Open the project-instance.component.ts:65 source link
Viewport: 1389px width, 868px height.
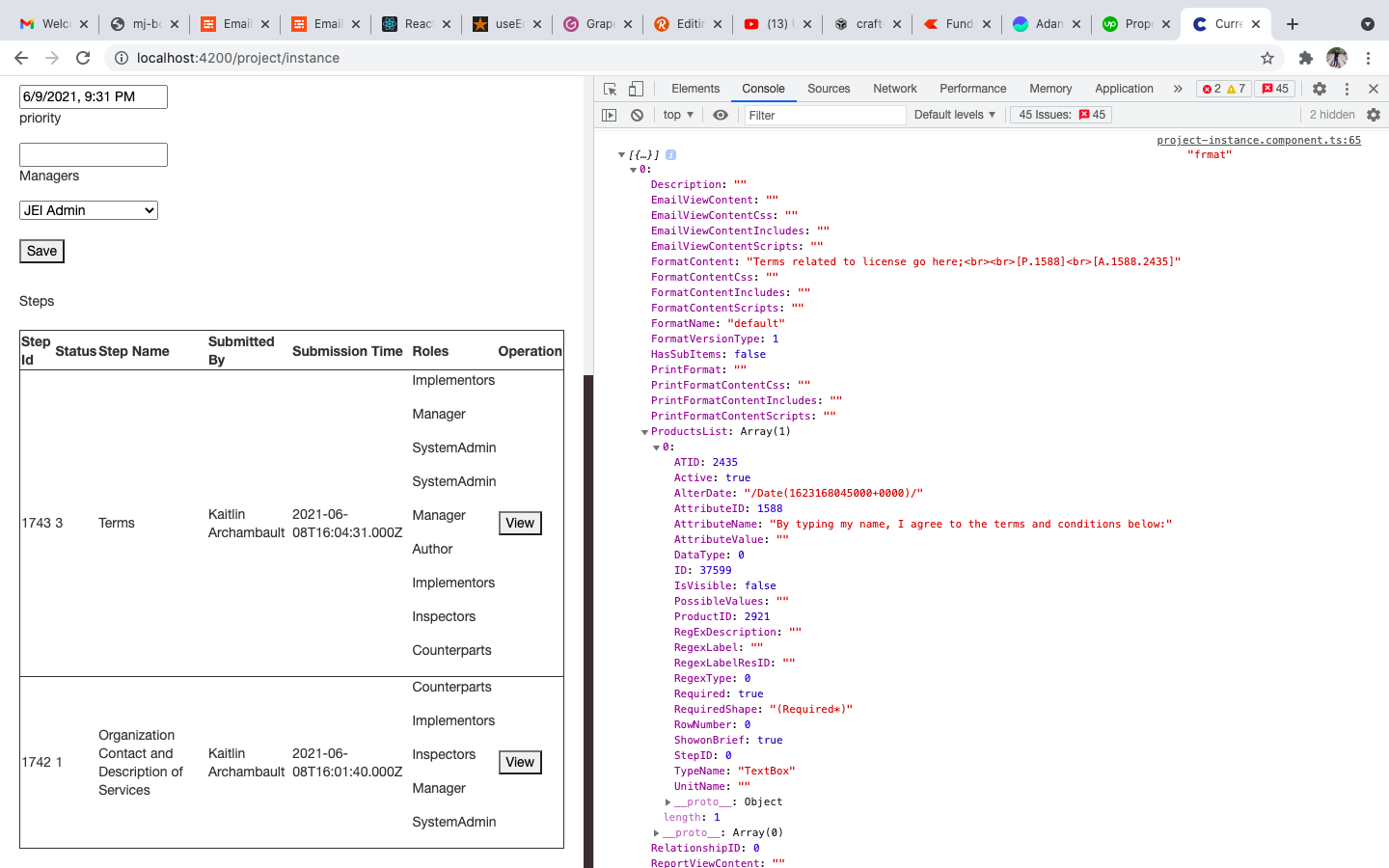click(1259, 140)
